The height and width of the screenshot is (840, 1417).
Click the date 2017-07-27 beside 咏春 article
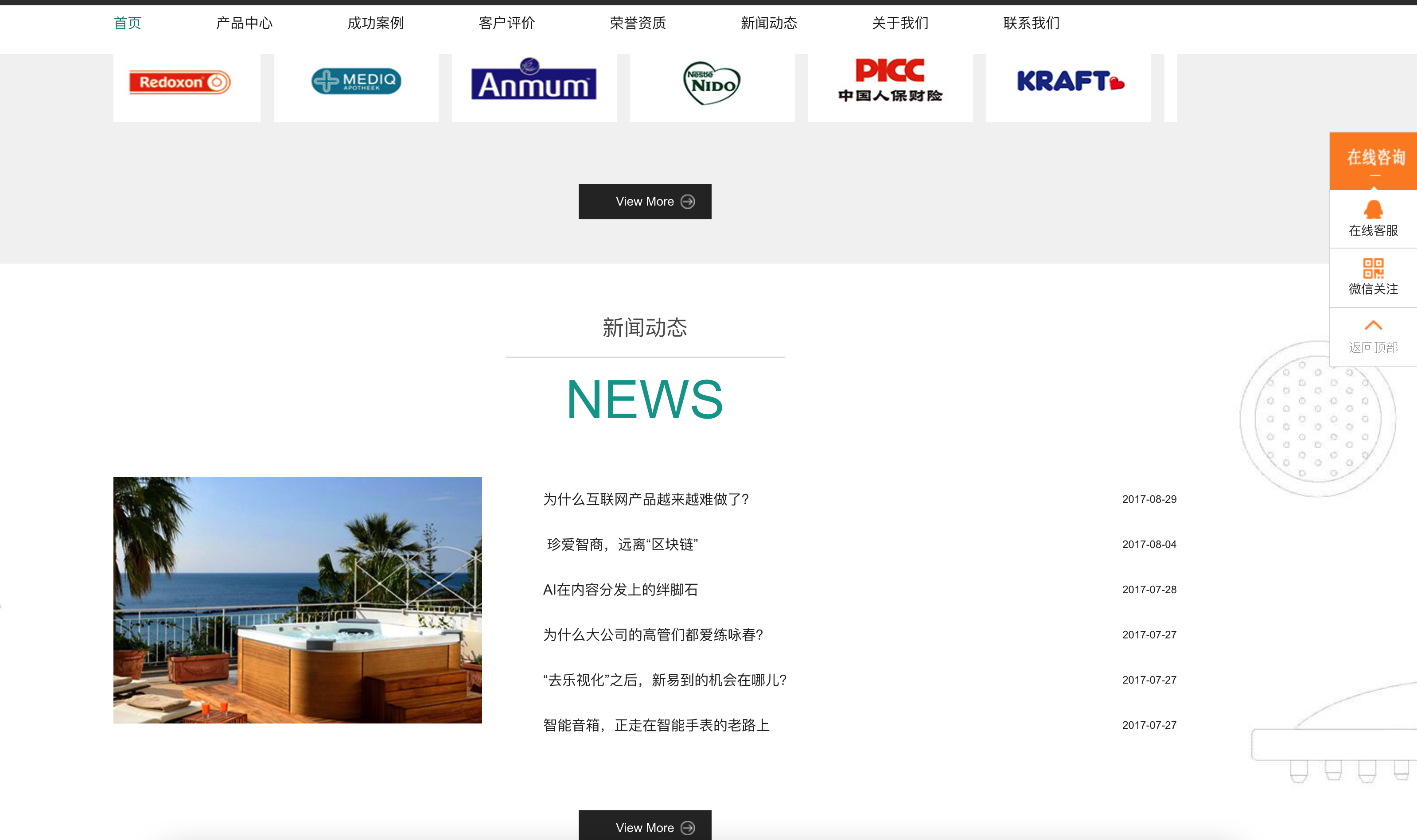pos(1149,635)
